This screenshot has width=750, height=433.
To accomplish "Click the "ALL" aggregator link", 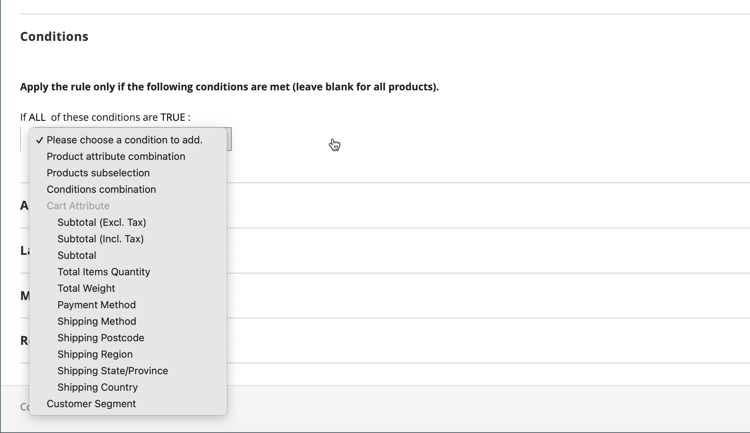I will point(37,117).
